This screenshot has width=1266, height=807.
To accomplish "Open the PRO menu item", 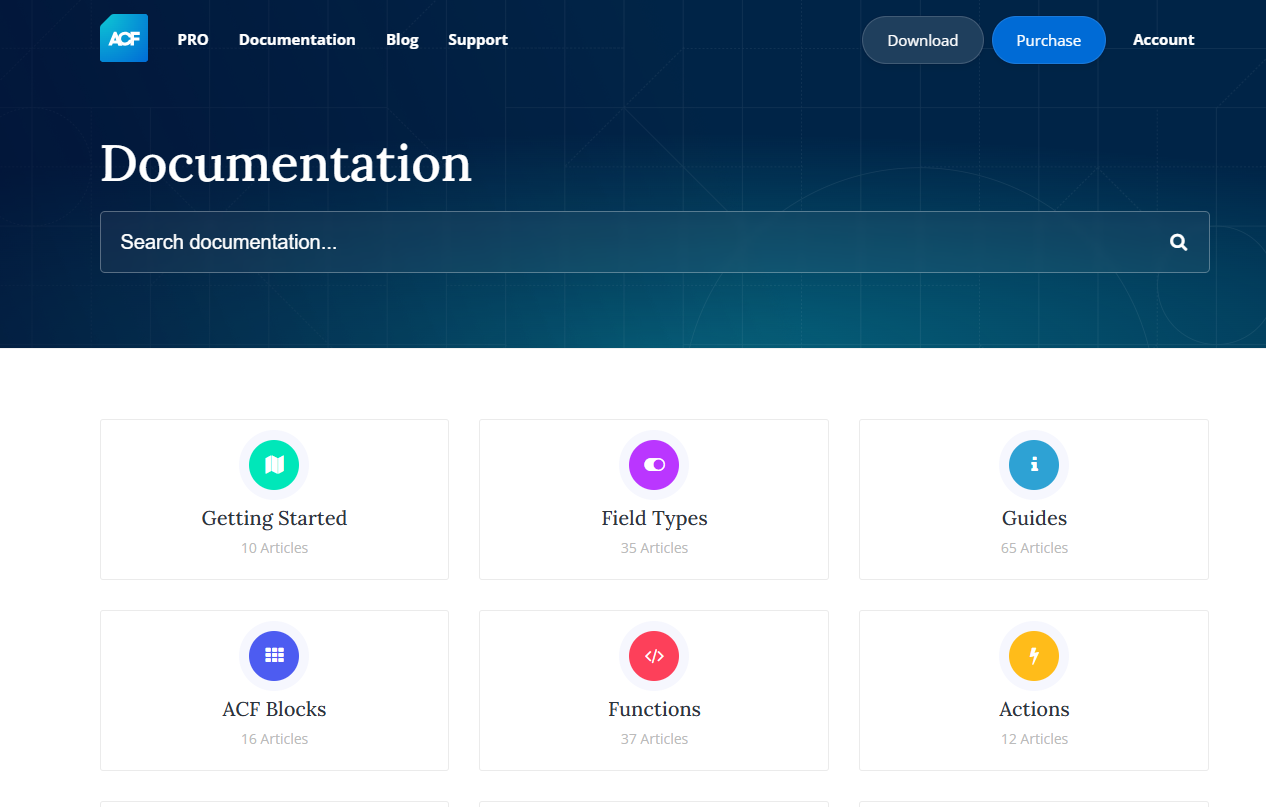I will [x=193, y=40].
